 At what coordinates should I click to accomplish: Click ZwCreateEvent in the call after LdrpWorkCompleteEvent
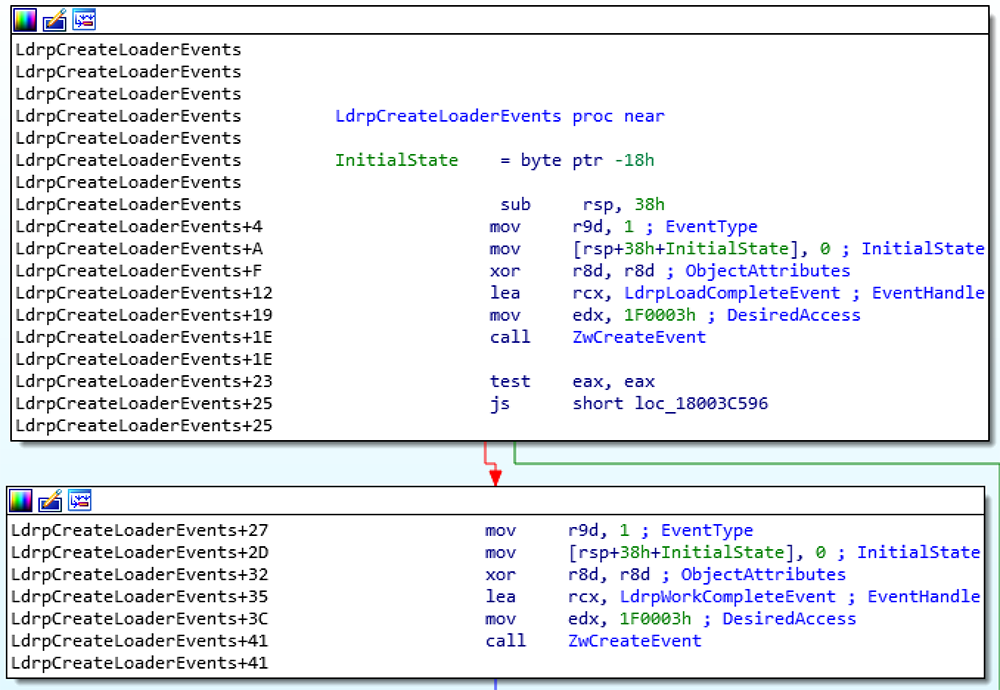pos(635,641)
